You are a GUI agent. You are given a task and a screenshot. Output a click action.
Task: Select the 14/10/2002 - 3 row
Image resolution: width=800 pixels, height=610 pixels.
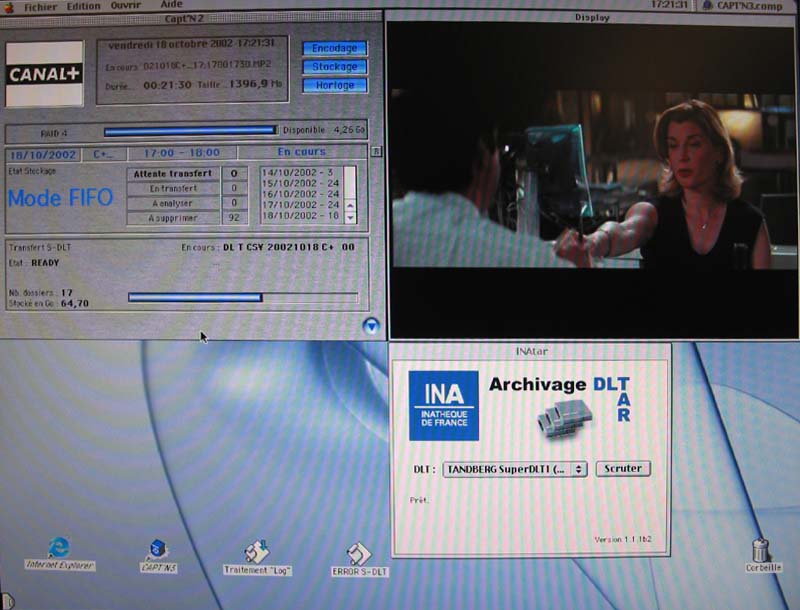click(301, 172)
